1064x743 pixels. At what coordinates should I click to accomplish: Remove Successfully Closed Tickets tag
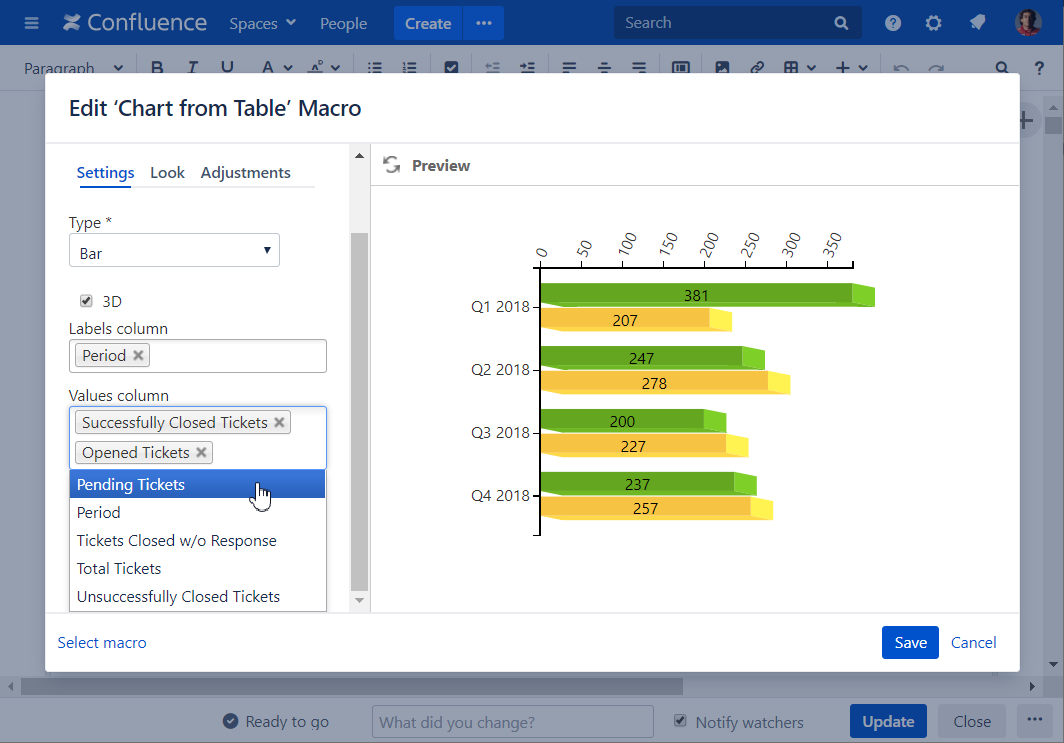pyautogui.click(x=280, y=423)
